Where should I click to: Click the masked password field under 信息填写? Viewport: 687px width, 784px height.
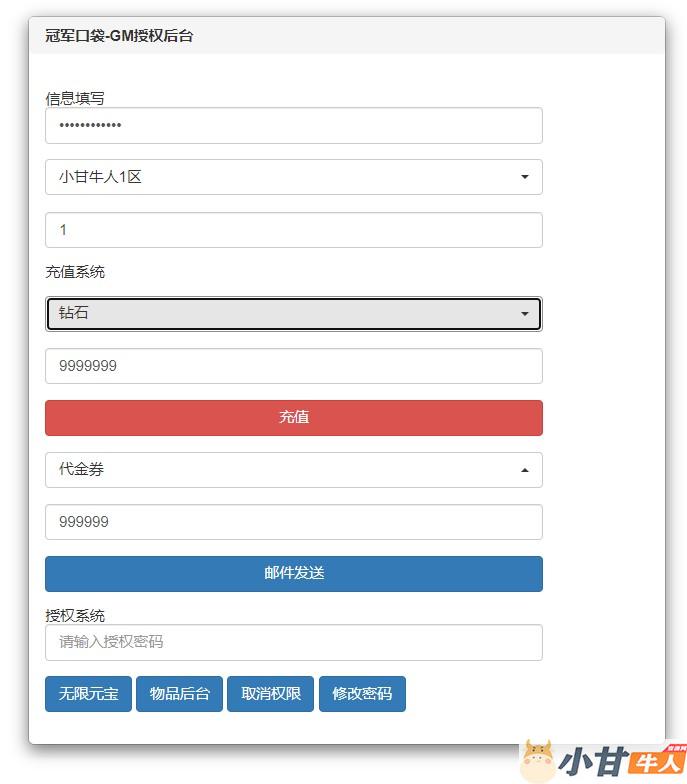(293, 126)
